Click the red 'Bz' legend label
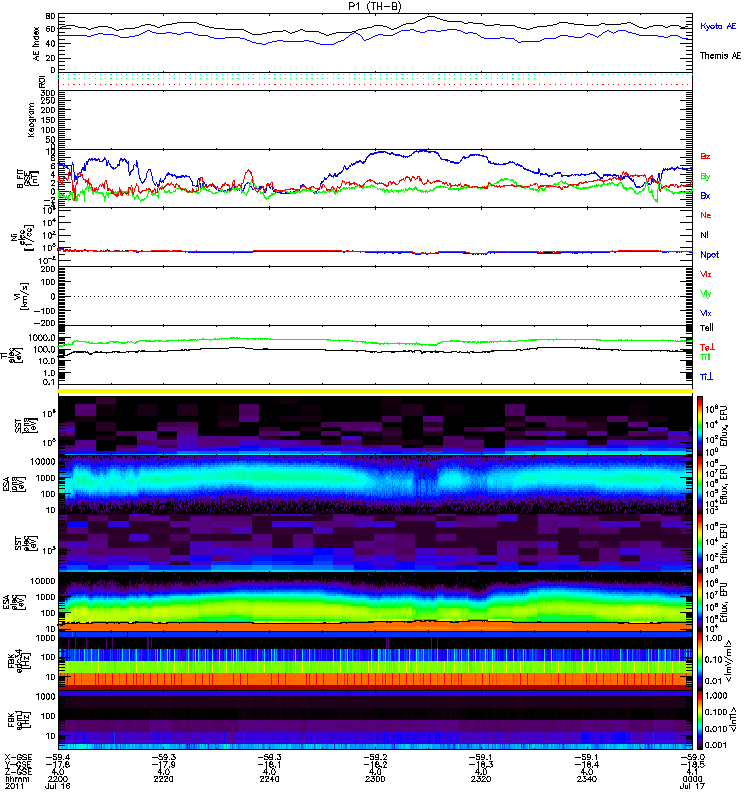Viewport: 750px width, 800px height. (705, 156)
